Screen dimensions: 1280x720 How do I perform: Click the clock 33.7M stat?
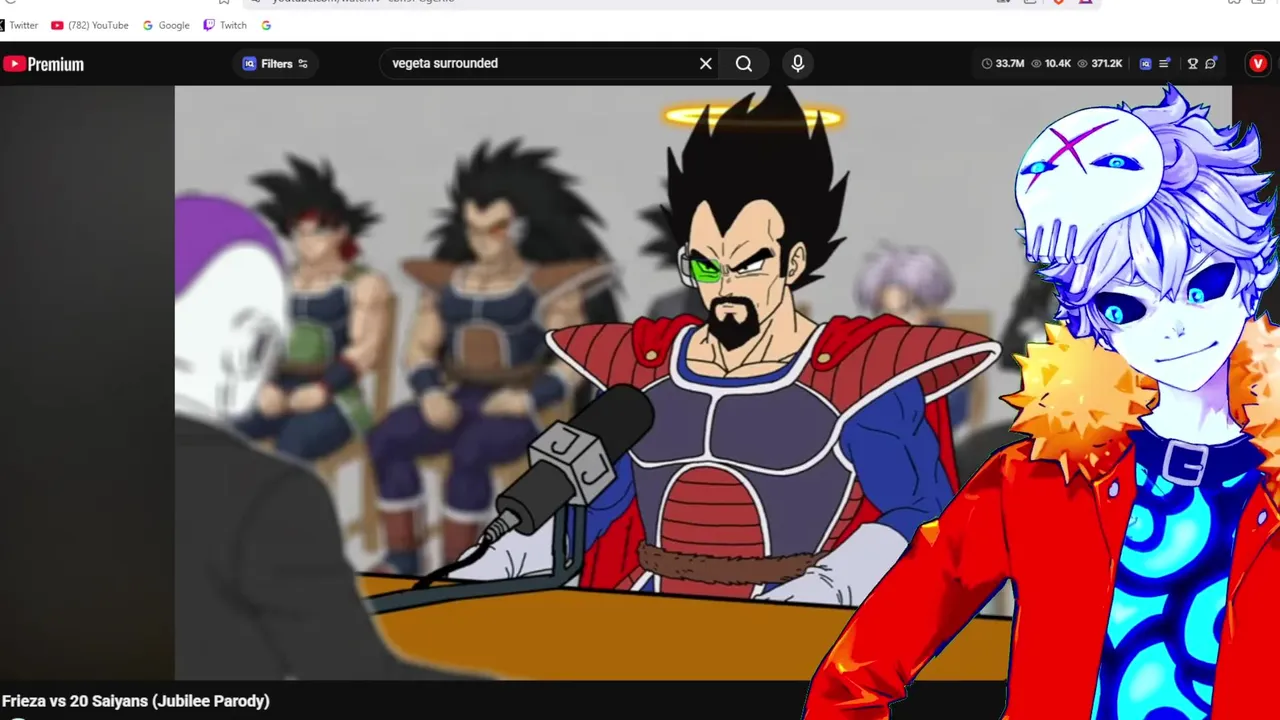[x=1003, y=63]
